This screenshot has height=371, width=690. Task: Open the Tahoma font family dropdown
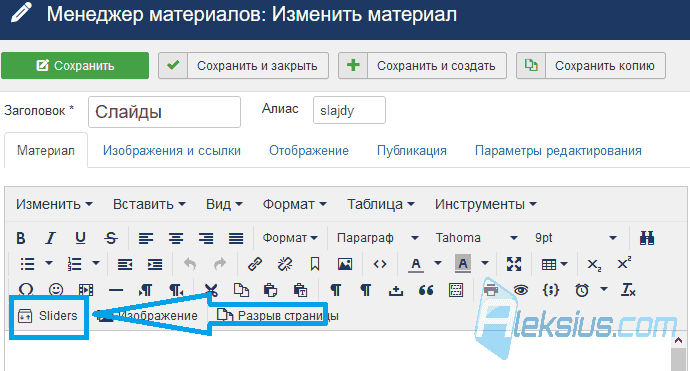(x=477, y=238)
